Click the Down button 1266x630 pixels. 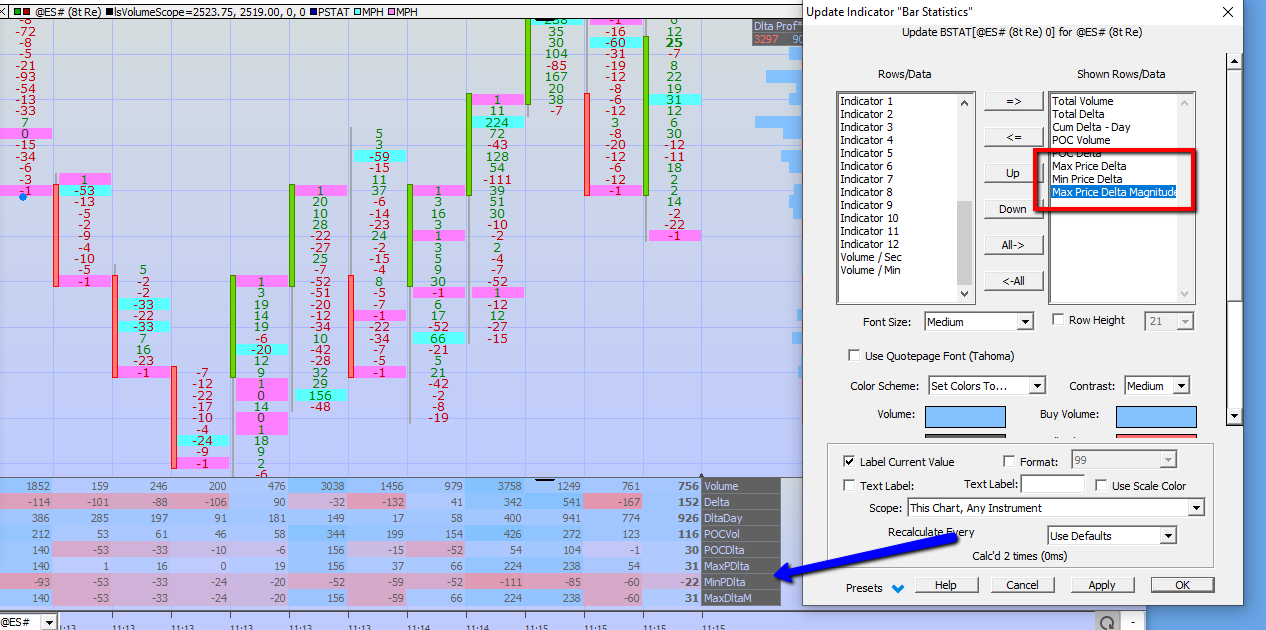1013,209
